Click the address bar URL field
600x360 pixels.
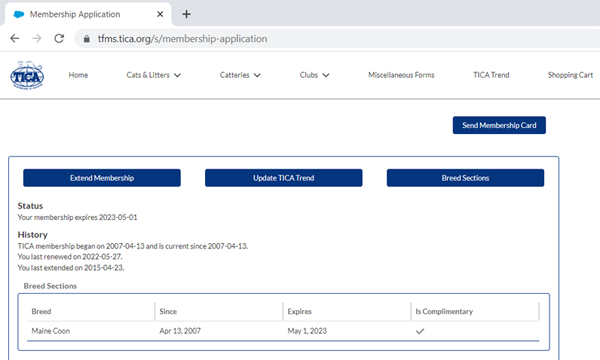[x=337, y=39]
